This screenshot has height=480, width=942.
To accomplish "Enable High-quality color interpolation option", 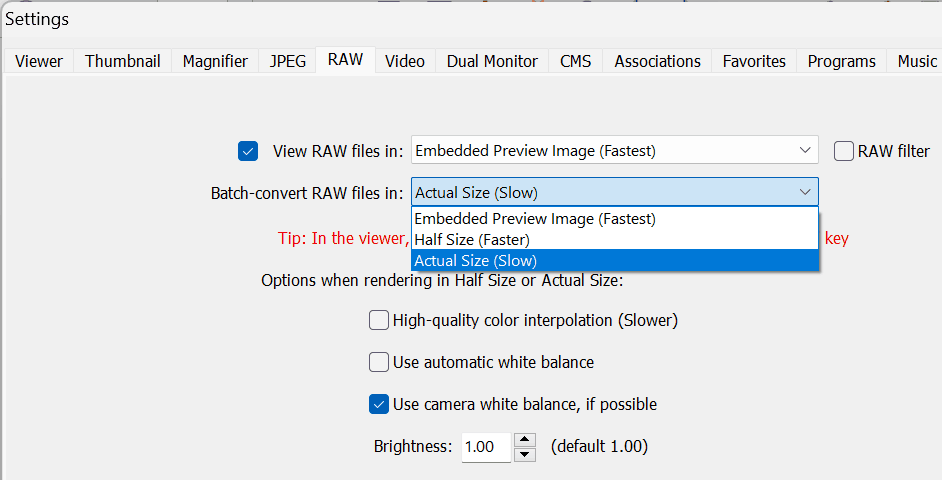I will pos(379,320).
